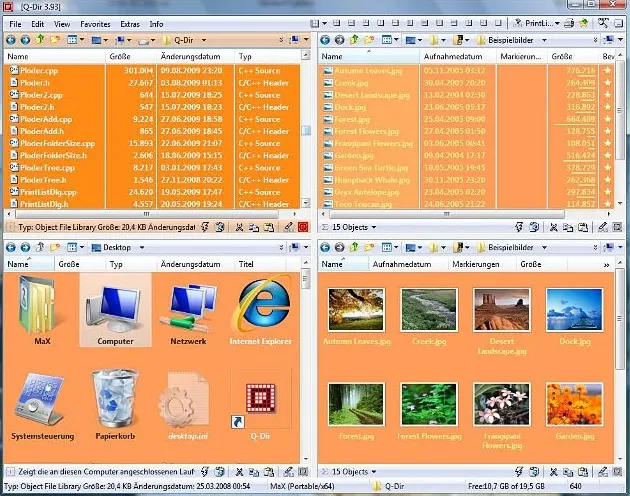
Task: Expand Beispielbilder address dropdown in list-view pane
Action: (x=544, y=40)
